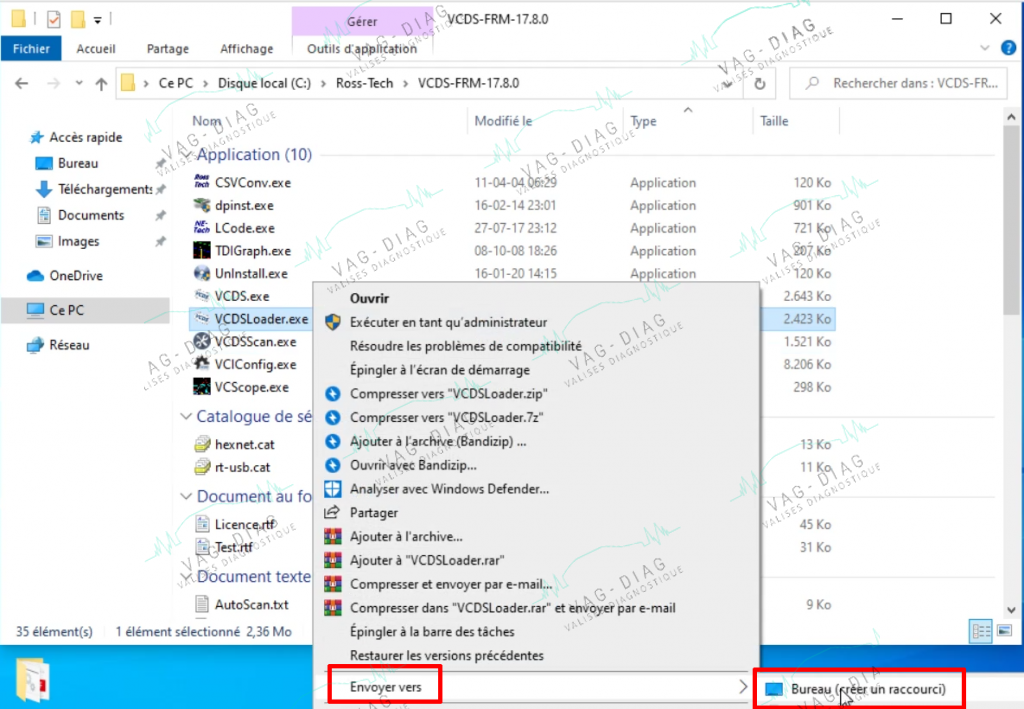Screen dimensions: 1024x709
Task: Select Envoyer vers in context menu
Action: (x=385, y=687)
